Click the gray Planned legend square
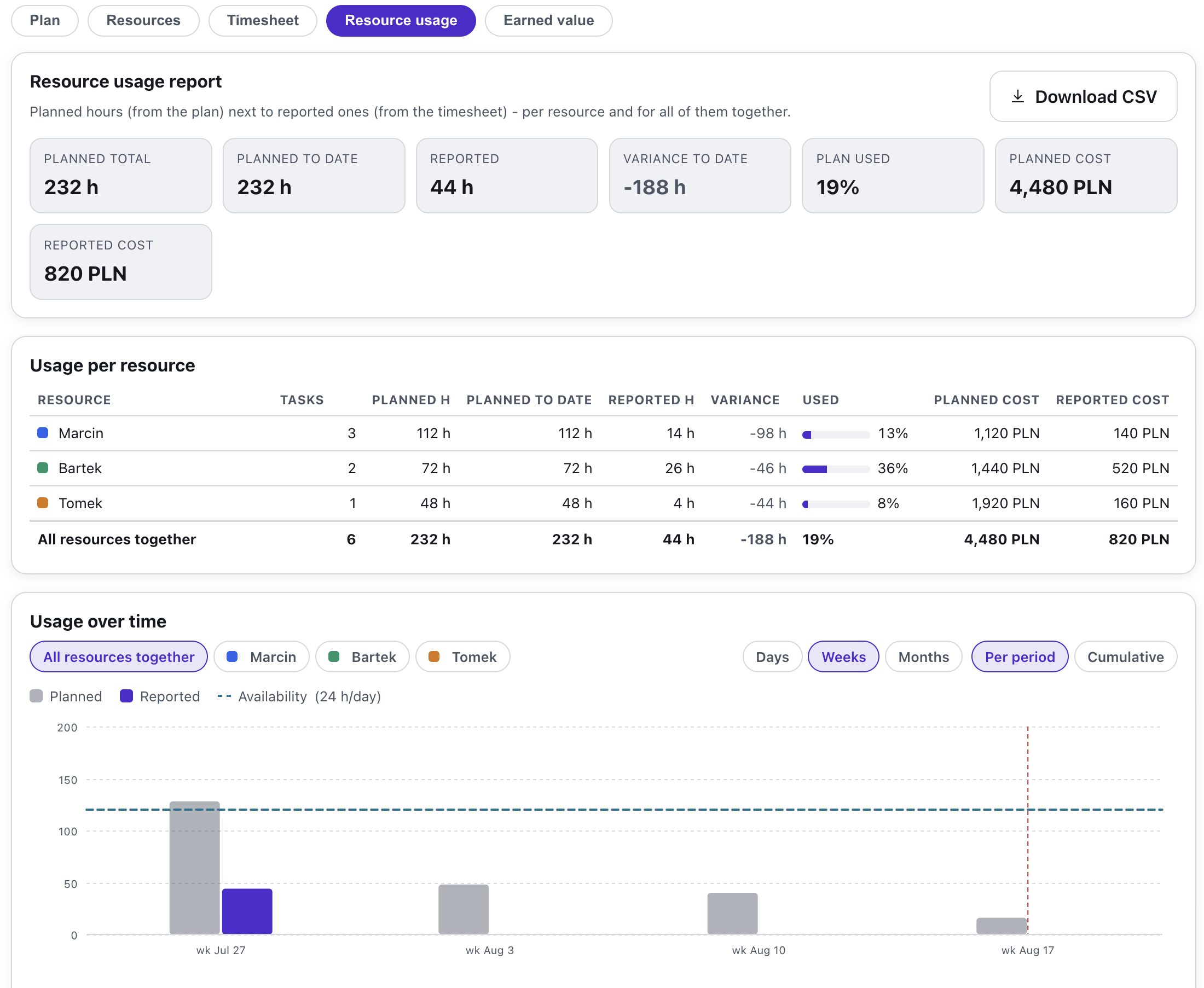This screenshot has height=988, width=1204. click(36, 695)
